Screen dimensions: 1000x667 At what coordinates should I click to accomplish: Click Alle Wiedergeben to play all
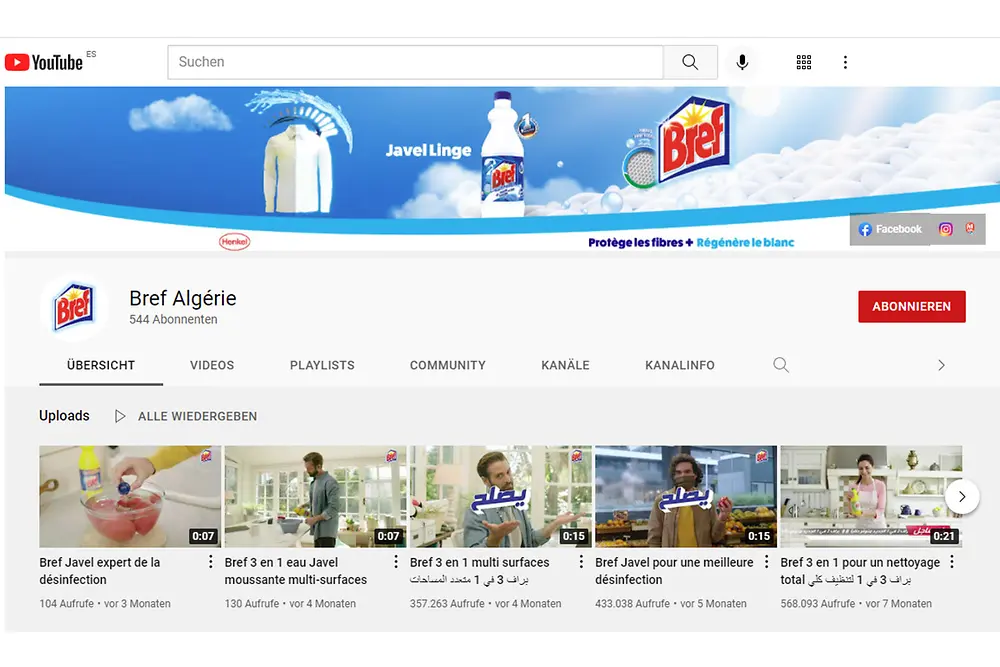[x=198, y=416]
